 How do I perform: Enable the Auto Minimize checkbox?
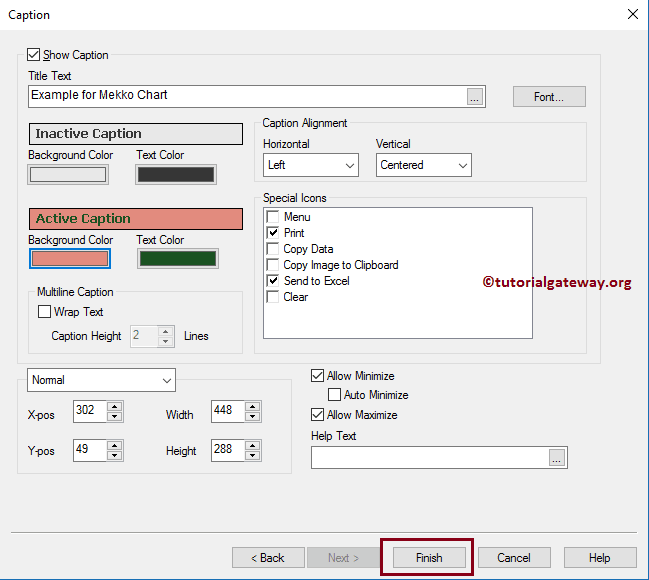[x=334, y=395]
